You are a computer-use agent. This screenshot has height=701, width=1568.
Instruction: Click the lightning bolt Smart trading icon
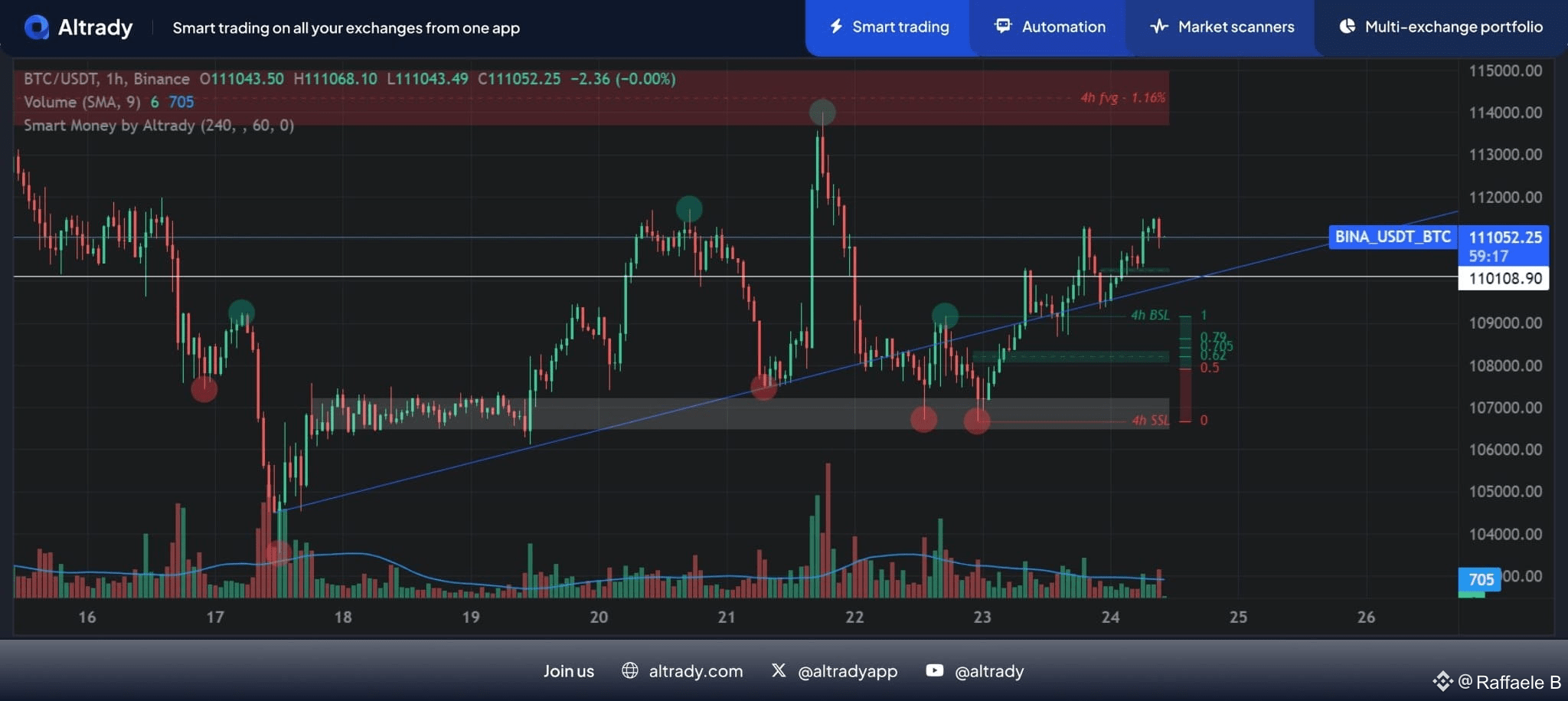[x=836, y=27]
